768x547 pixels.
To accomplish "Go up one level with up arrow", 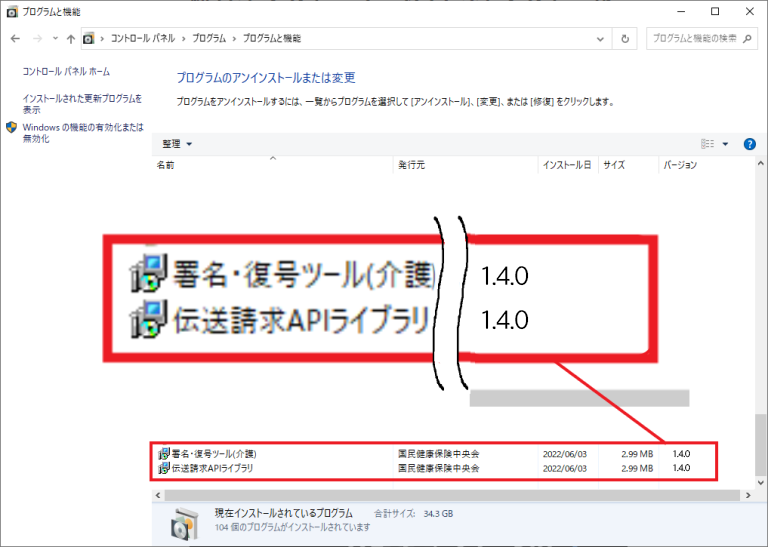I will coord(71,39).
